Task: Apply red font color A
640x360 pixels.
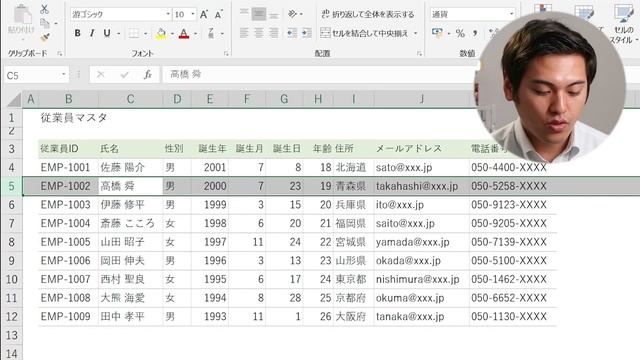Action: coord(184,33)
